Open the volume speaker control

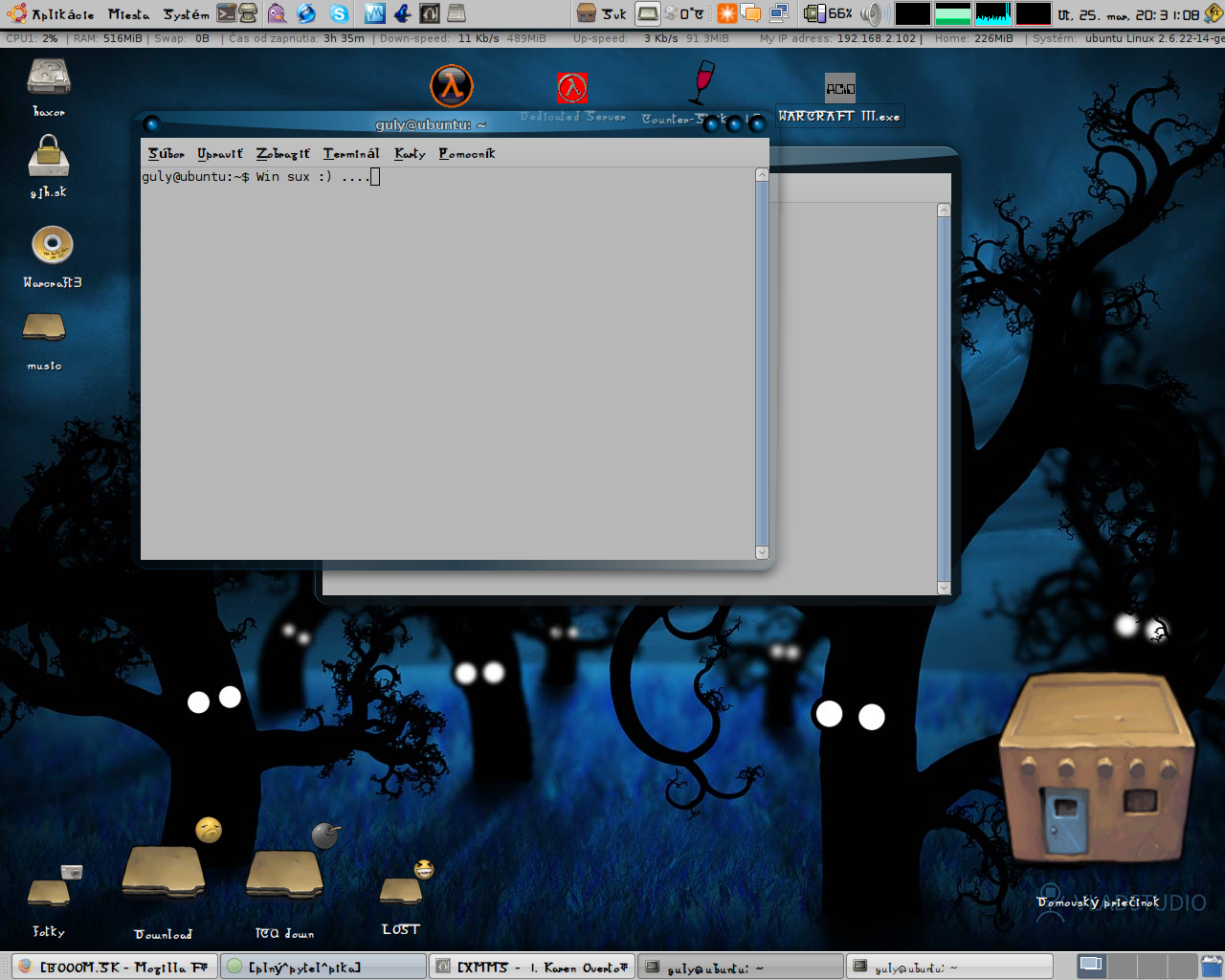[x=870, y=13]
